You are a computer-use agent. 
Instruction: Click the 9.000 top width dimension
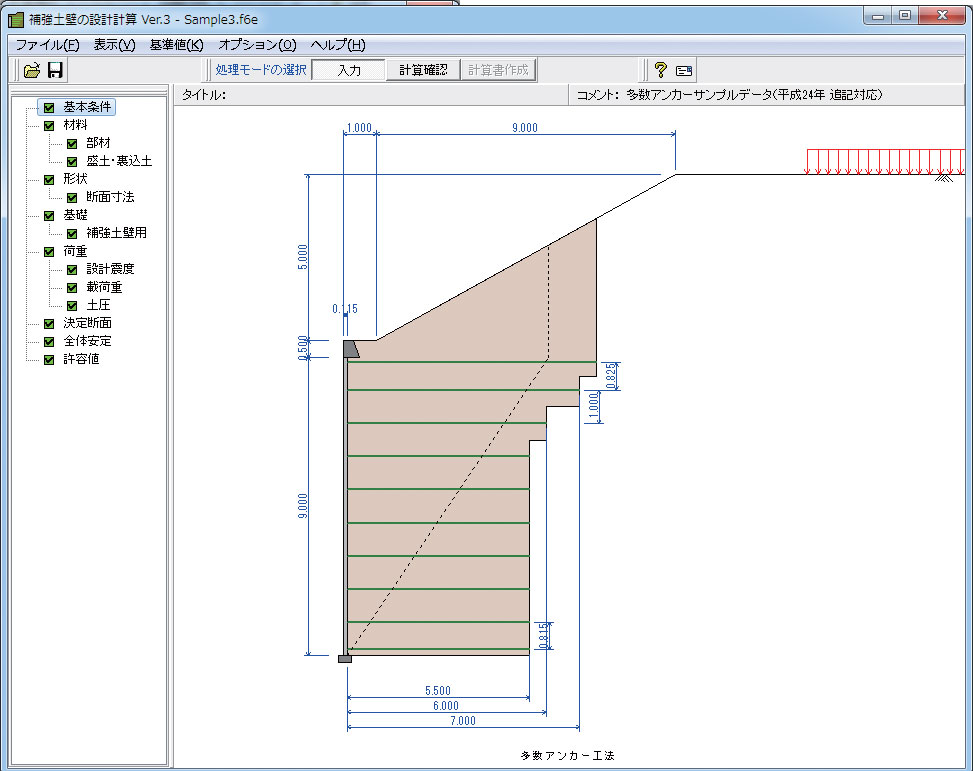tap(525, 128)
